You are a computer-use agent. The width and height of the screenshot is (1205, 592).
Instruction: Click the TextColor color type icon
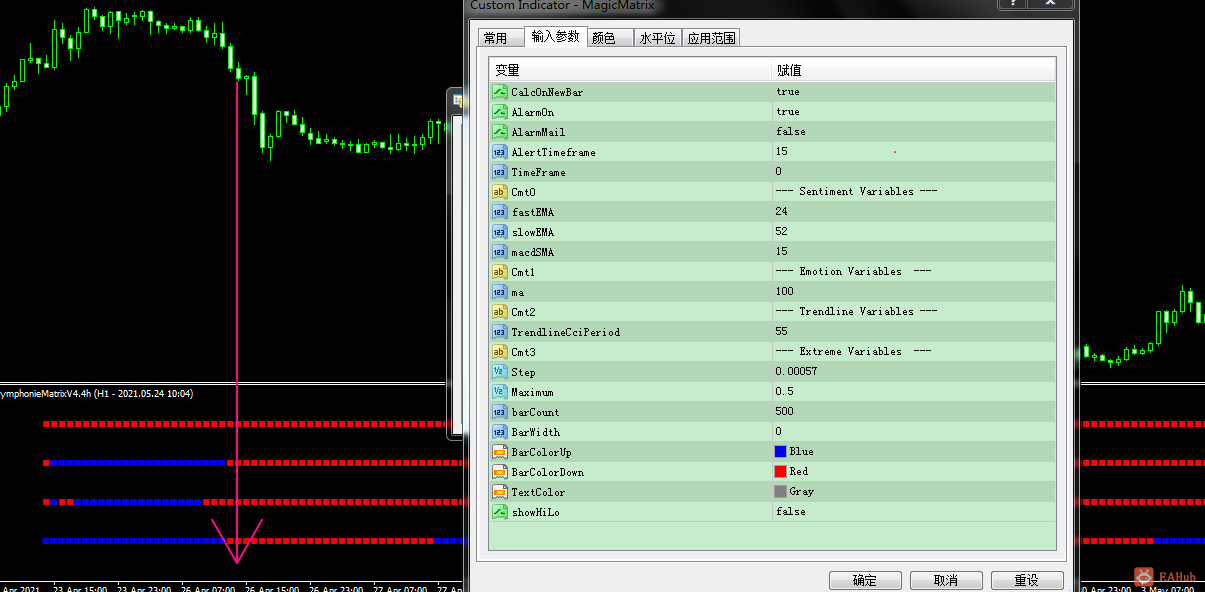(499, 492)
